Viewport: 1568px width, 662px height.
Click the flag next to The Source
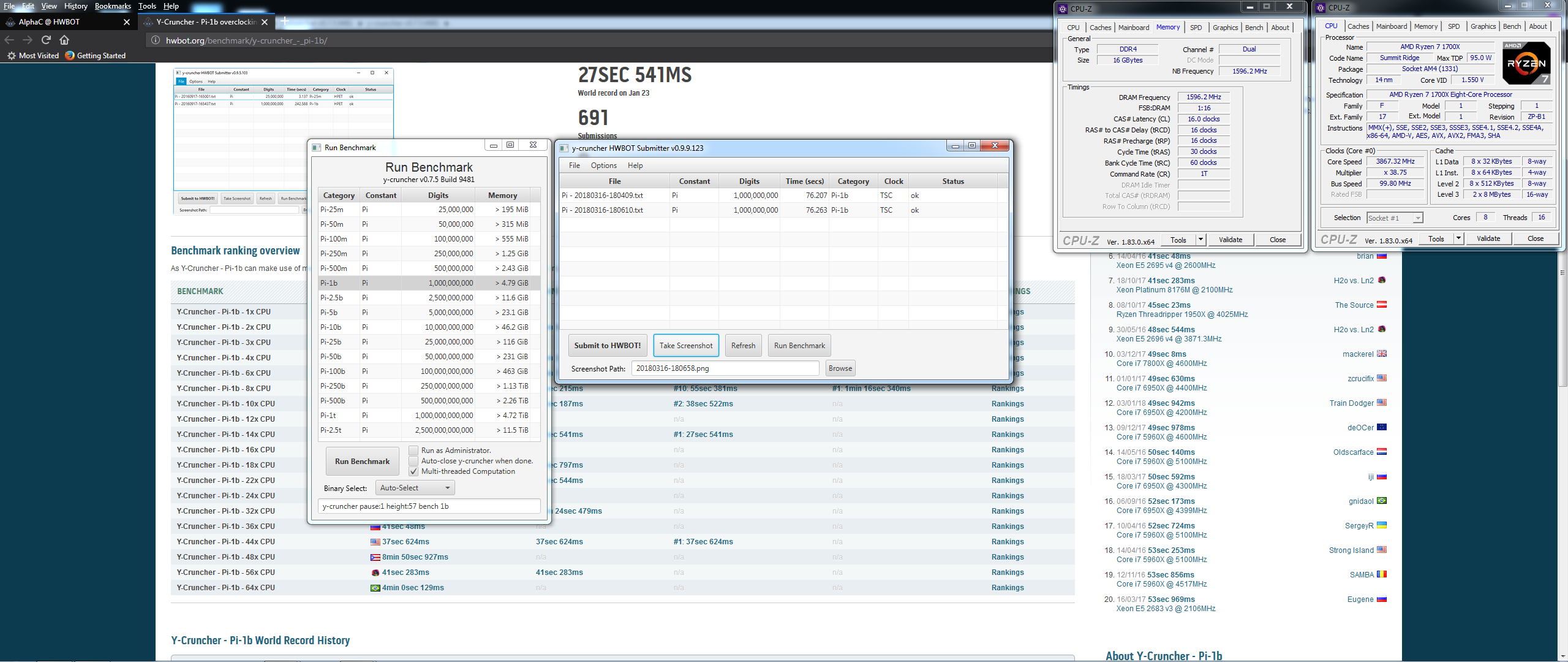click(1382, 305)
